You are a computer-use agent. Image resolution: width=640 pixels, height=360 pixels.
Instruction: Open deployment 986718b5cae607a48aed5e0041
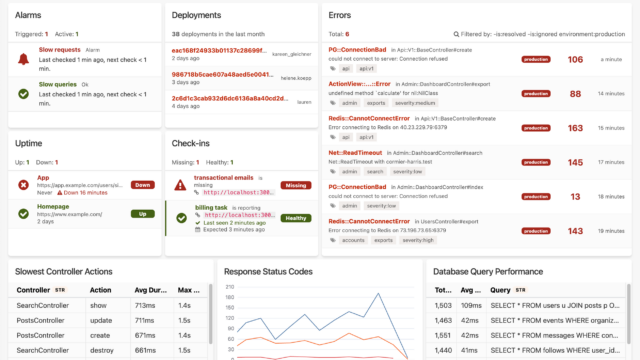pyautogui.click(x=222, y=75)
